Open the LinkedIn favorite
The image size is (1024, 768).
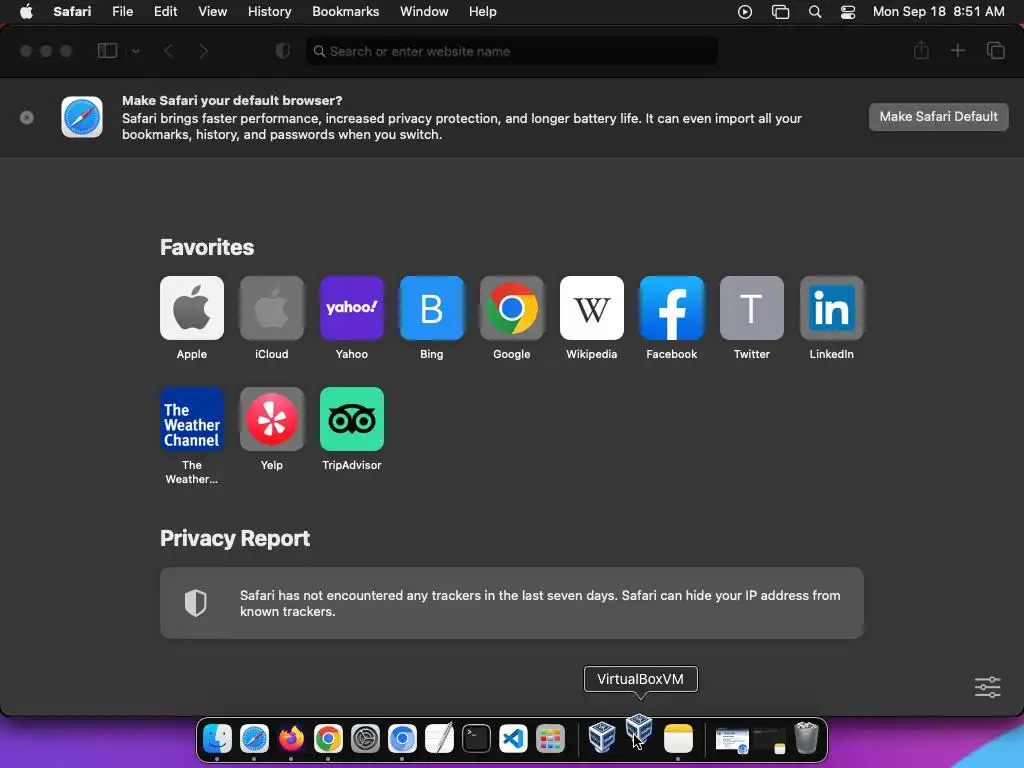pyautogui.click(x=831, y=308)
